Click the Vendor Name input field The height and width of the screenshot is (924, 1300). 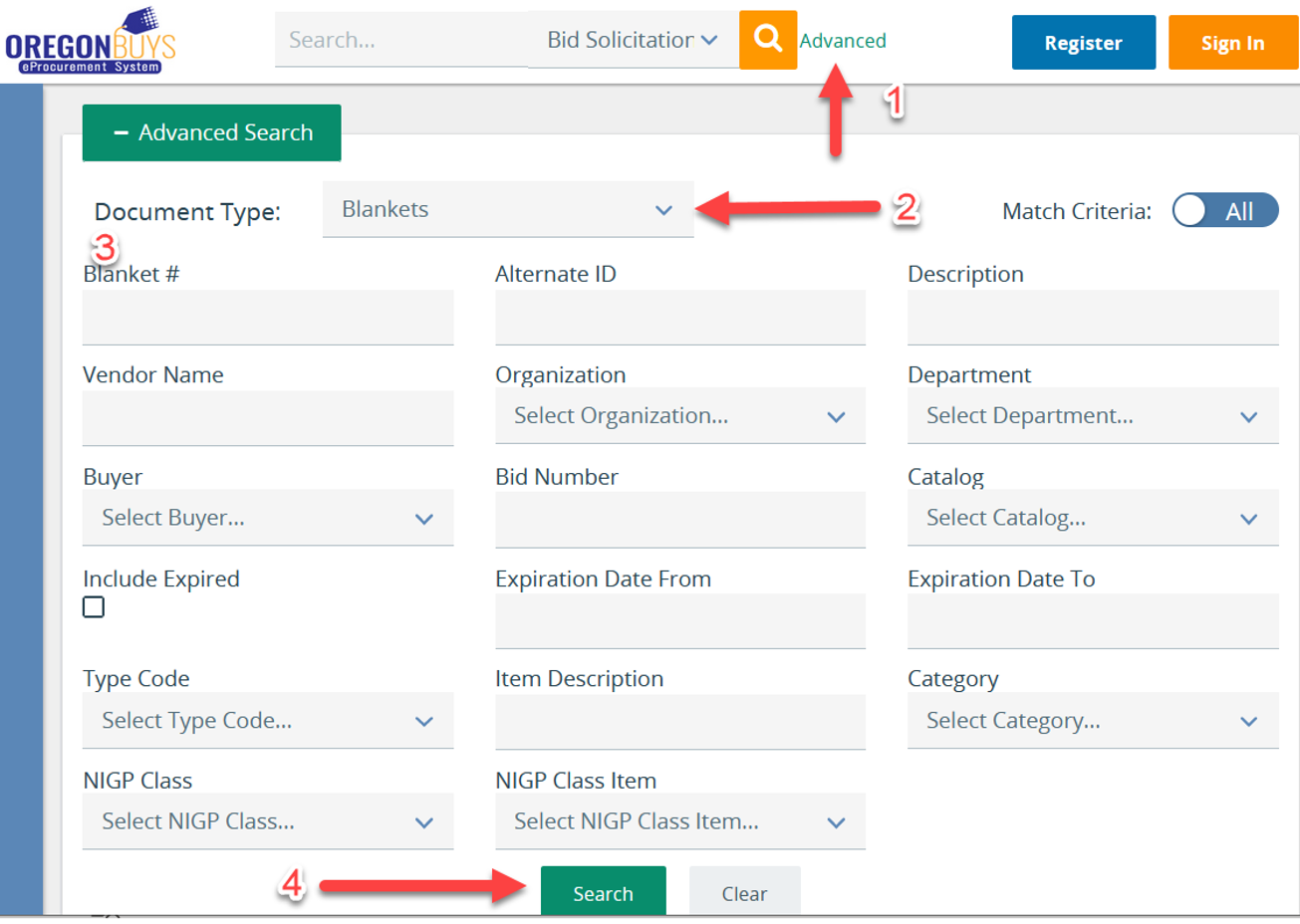267,418
